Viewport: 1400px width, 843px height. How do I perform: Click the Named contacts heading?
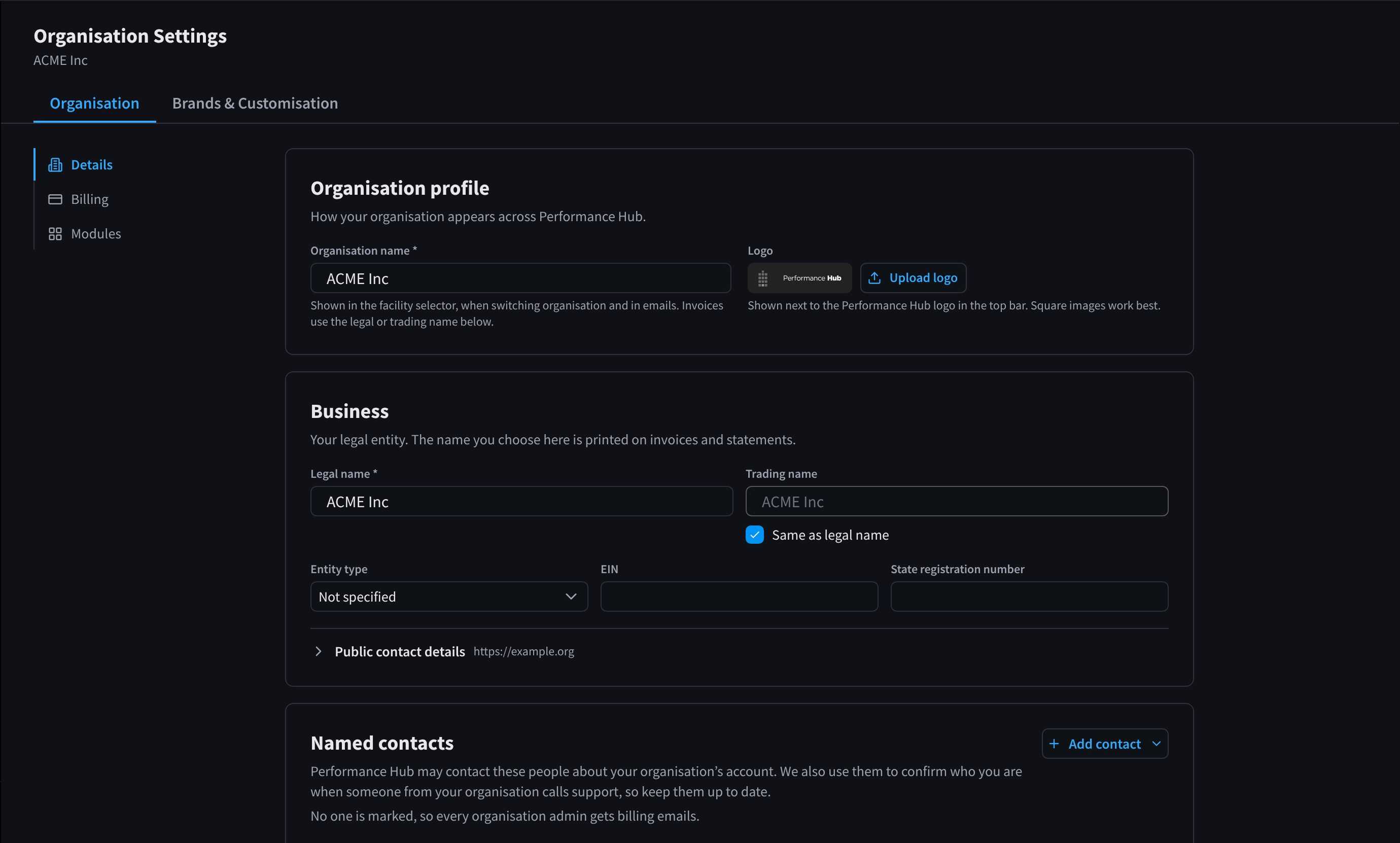point(382,743)
